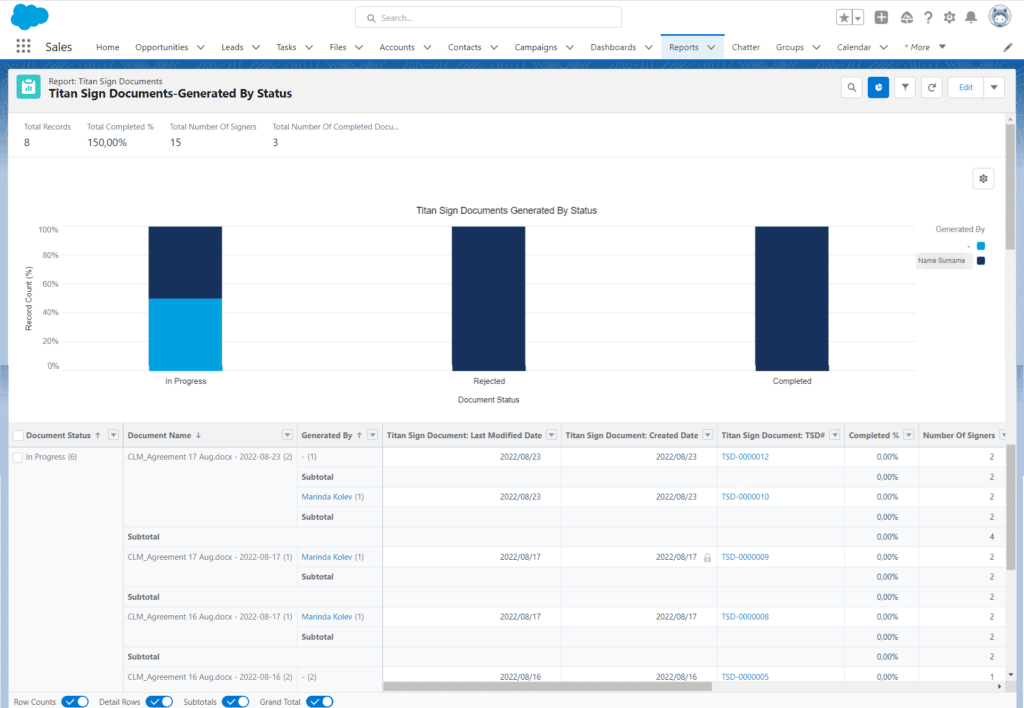Viewport: 1024px width, 708px height.
Task: Check the In Progress row checkbox
Action: point(17,457)
